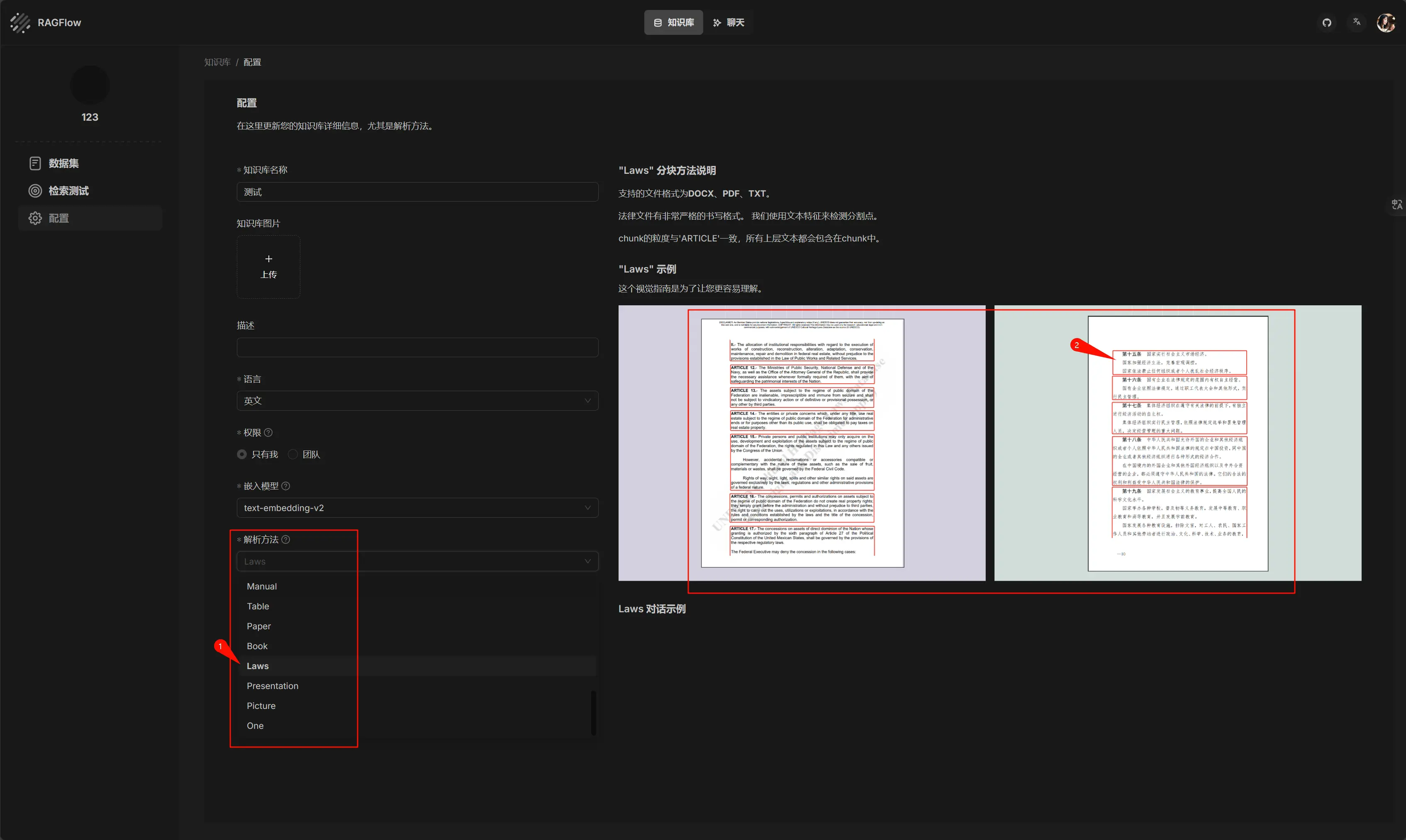This screenshot has height=840, width=1406.
Task: Click the help icon beside 嵌入模型
Action: [x=285, y=486]
